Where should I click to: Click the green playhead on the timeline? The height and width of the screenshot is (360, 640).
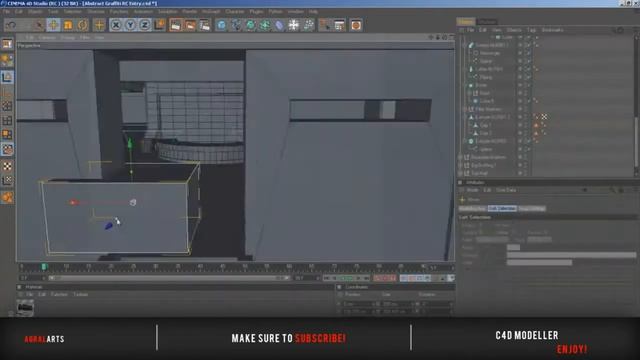pos(44,267)
